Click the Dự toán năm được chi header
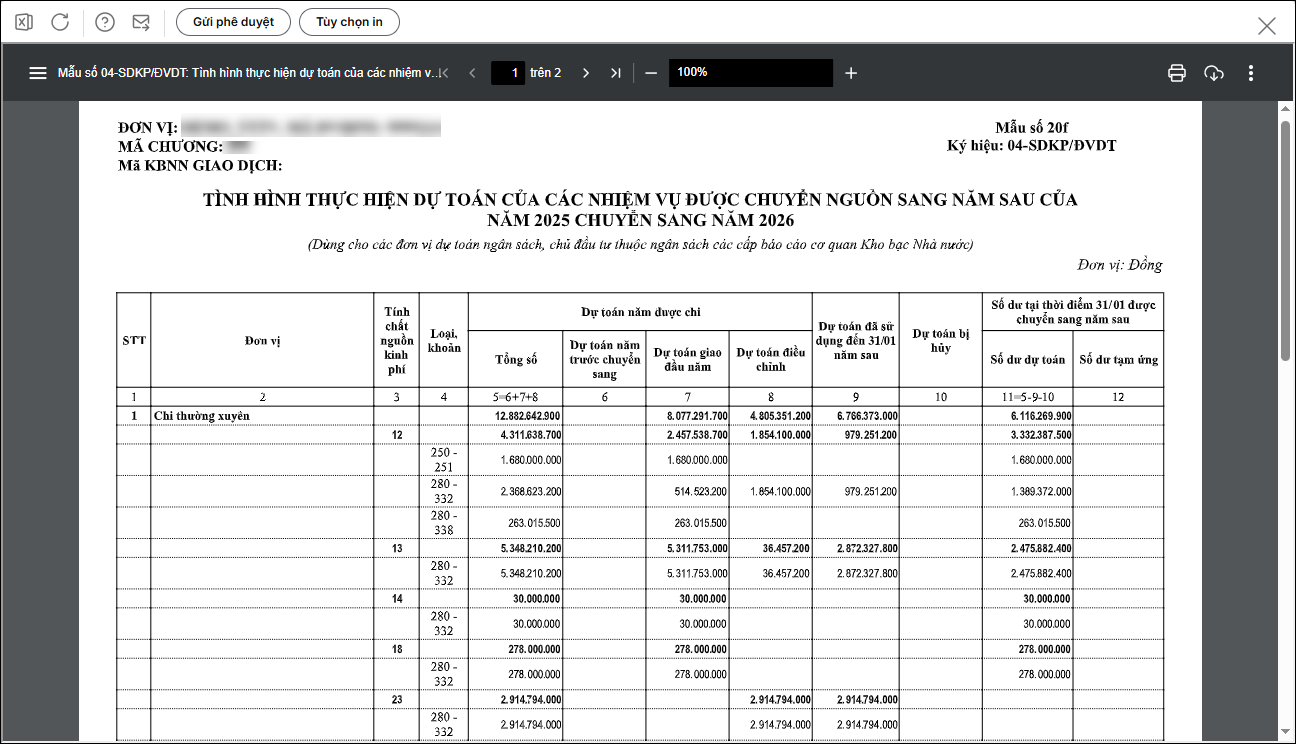The width and height of the screenshot is (1296, 744). pos(640,312)
